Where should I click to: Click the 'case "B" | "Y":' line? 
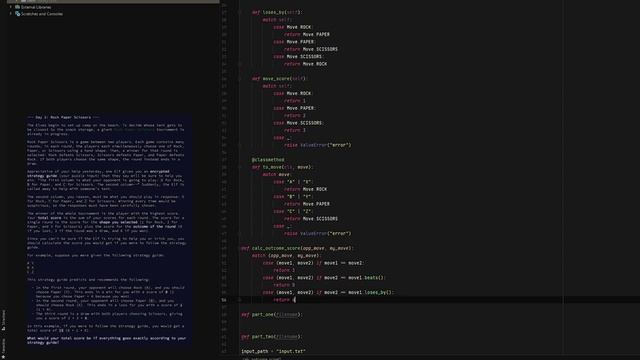293,196
